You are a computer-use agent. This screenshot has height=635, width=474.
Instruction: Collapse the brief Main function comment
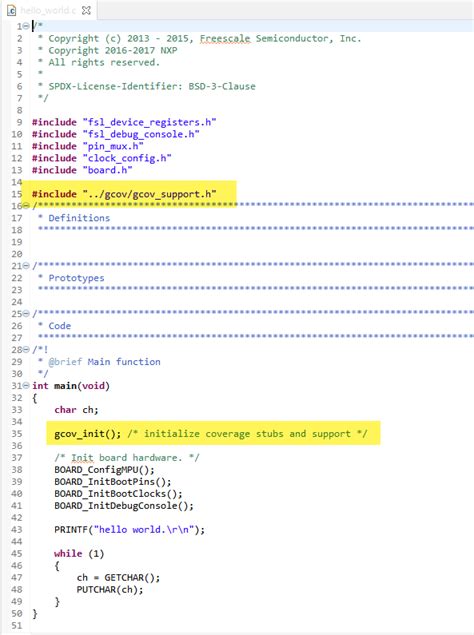tap(26, 349)
